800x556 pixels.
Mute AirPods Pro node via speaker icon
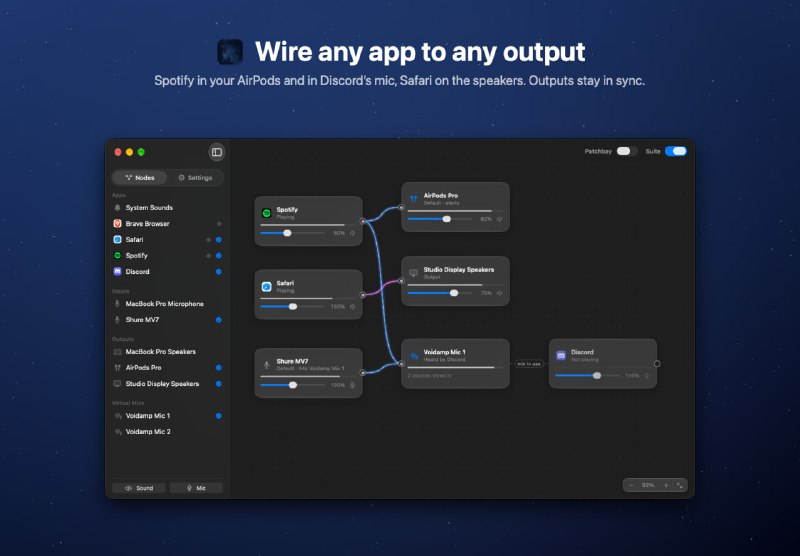pos(499,219)
